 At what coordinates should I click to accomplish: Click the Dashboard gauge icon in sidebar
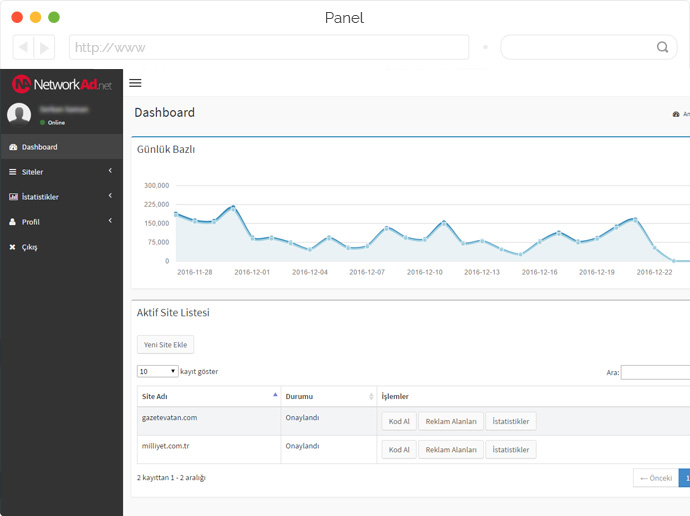(13, 147)
